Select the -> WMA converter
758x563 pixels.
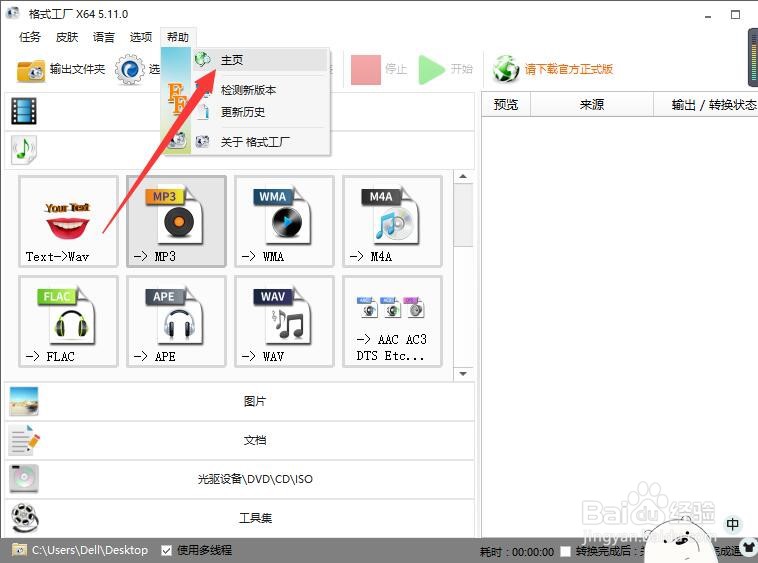(x=284, y=221)
